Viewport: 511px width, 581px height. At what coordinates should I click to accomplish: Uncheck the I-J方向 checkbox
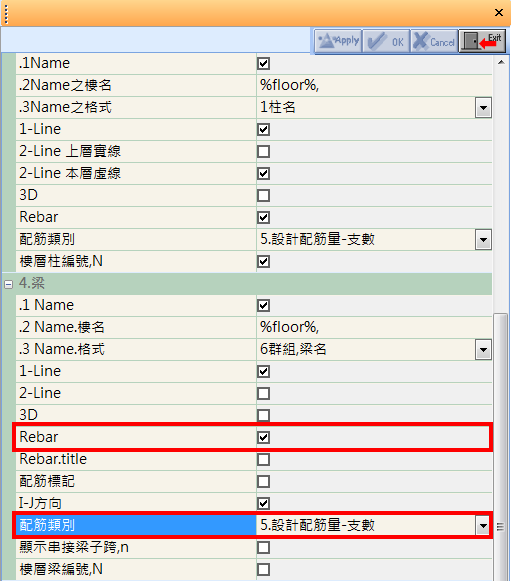point(263,504)
